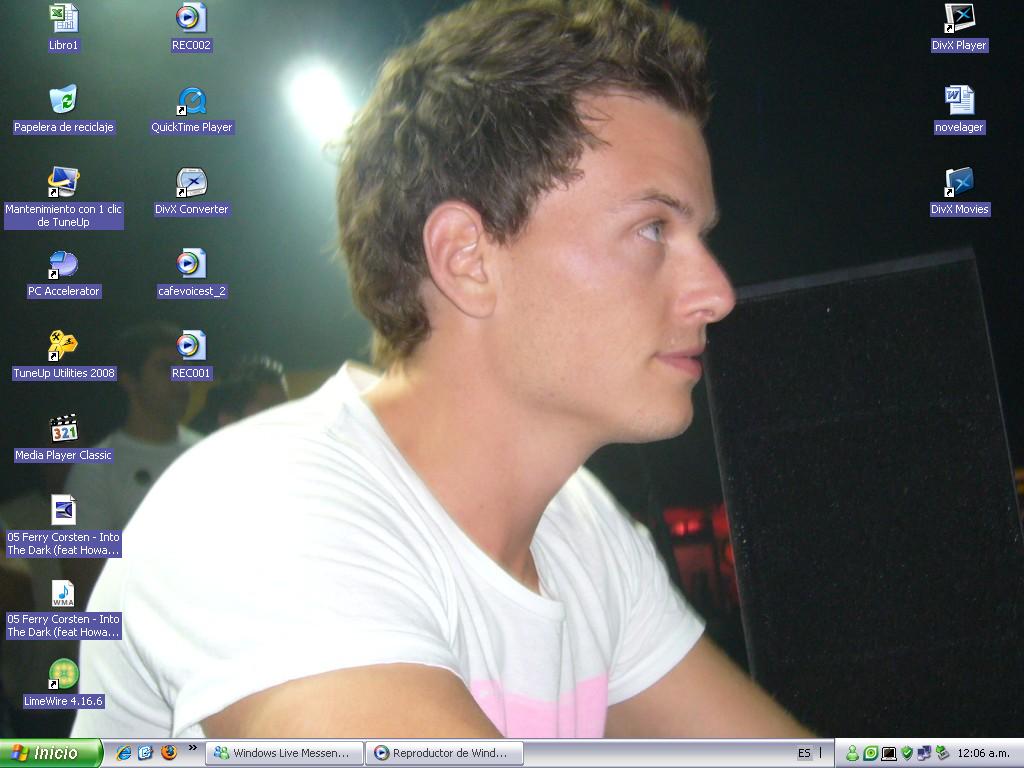Click the system tray clock

pos(983,753)
